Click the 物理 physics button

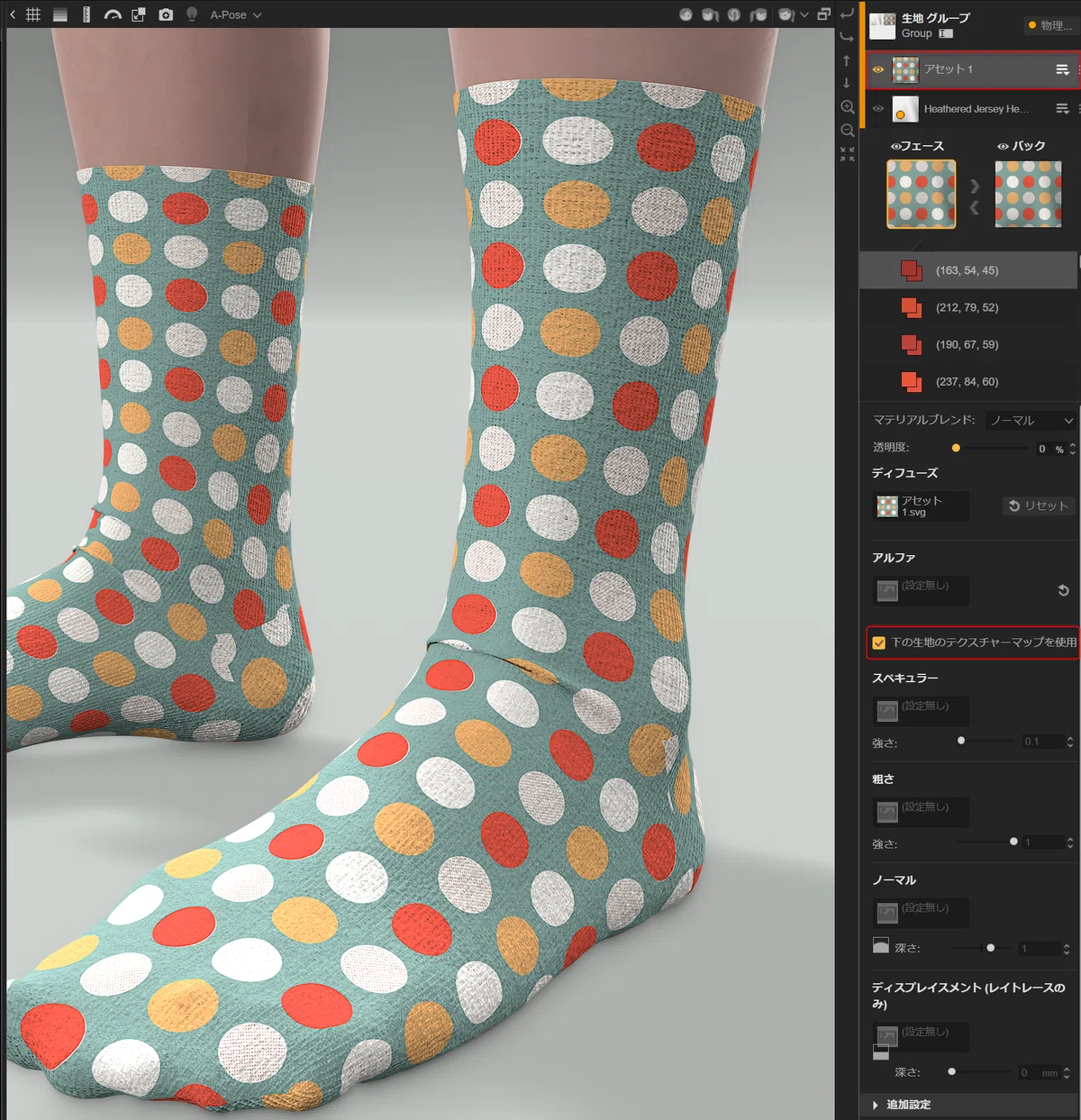tap(1050, 25)
